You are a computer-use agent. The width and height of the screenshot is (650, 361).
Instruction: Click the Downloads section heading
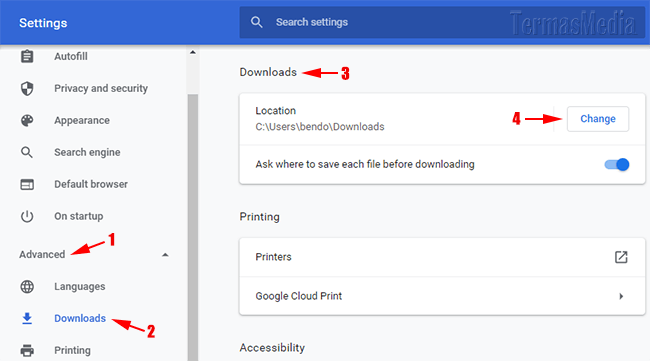tap(268, 72)
